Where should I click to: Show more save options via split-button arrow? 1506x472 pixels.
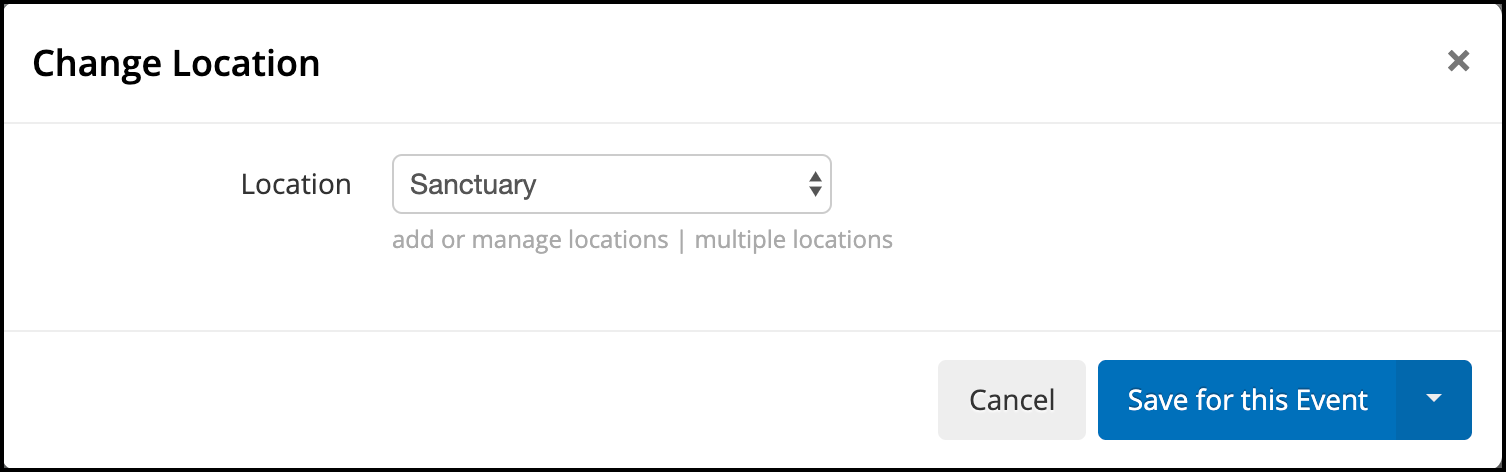[1434, 400]
